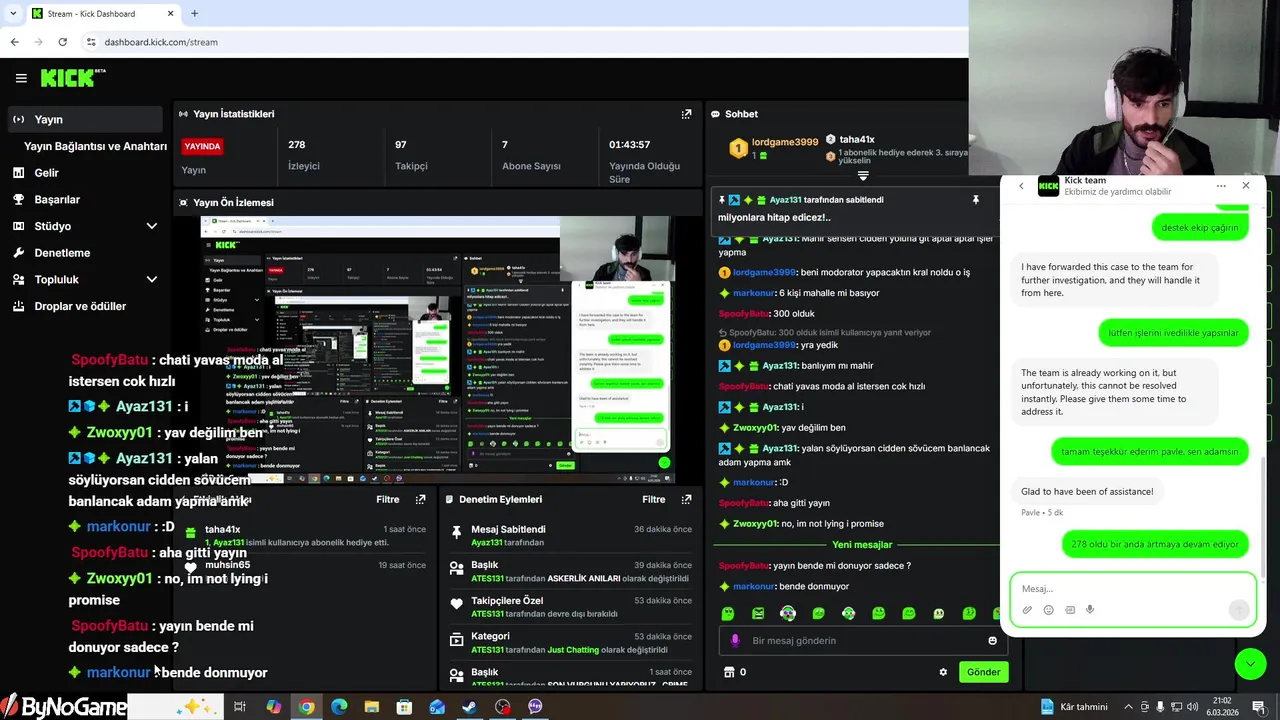Insert the first green emote in the emote row
Image resolution: width=1280 pixels, height=720 pixels.
728,613
